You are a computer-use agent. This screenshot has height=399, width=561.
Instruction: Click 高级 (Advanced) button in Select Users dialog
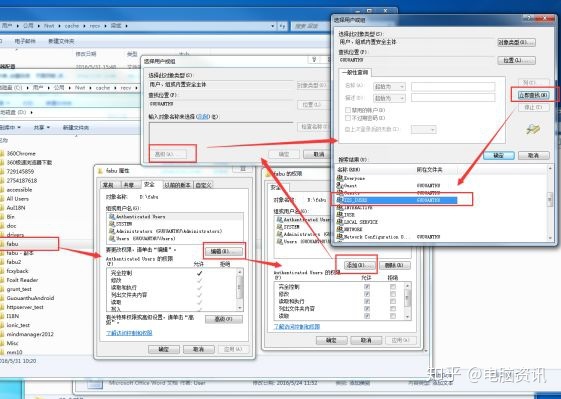pos(169,154)
